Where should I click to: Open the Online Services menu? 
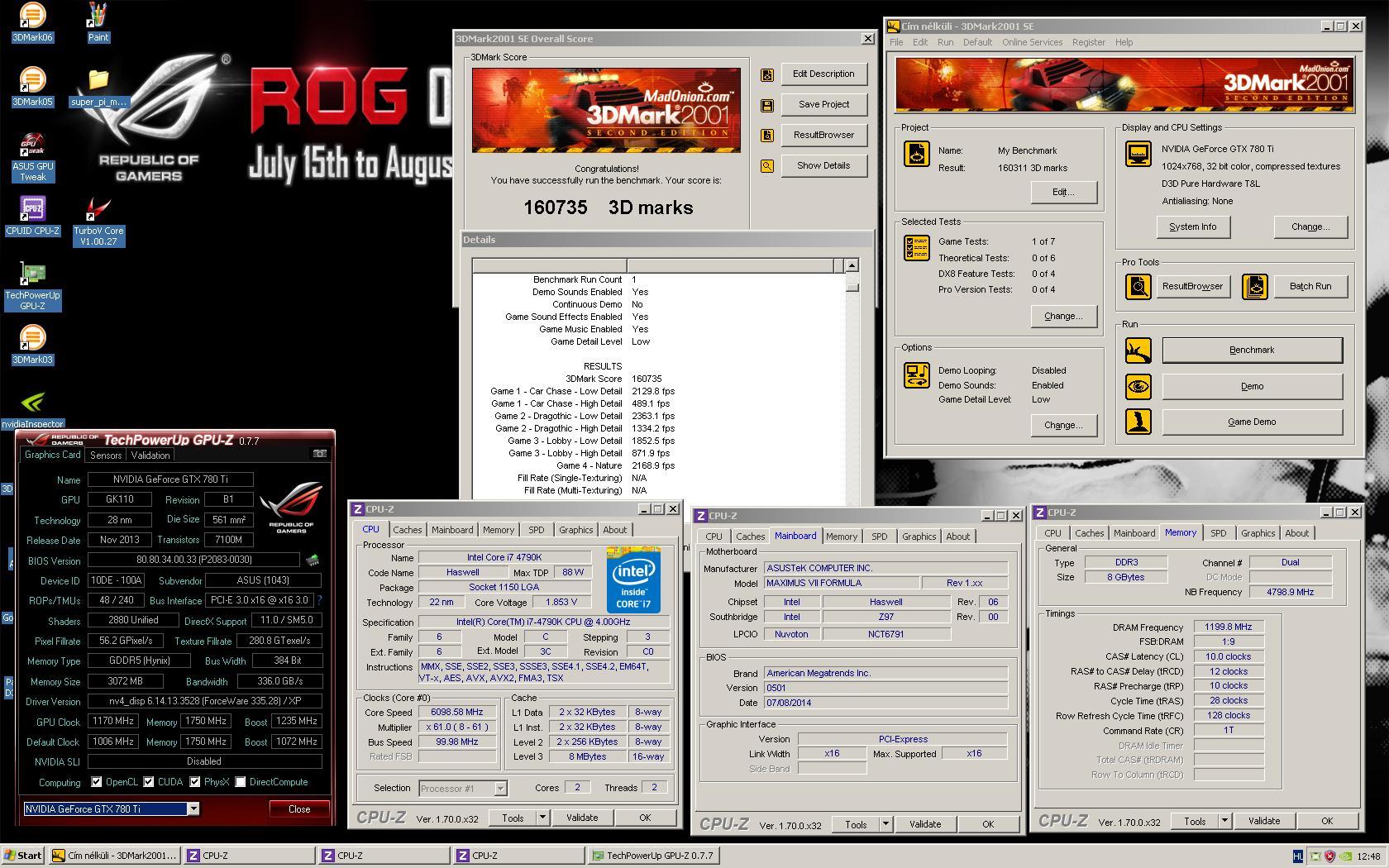(x=1032, y=42)
